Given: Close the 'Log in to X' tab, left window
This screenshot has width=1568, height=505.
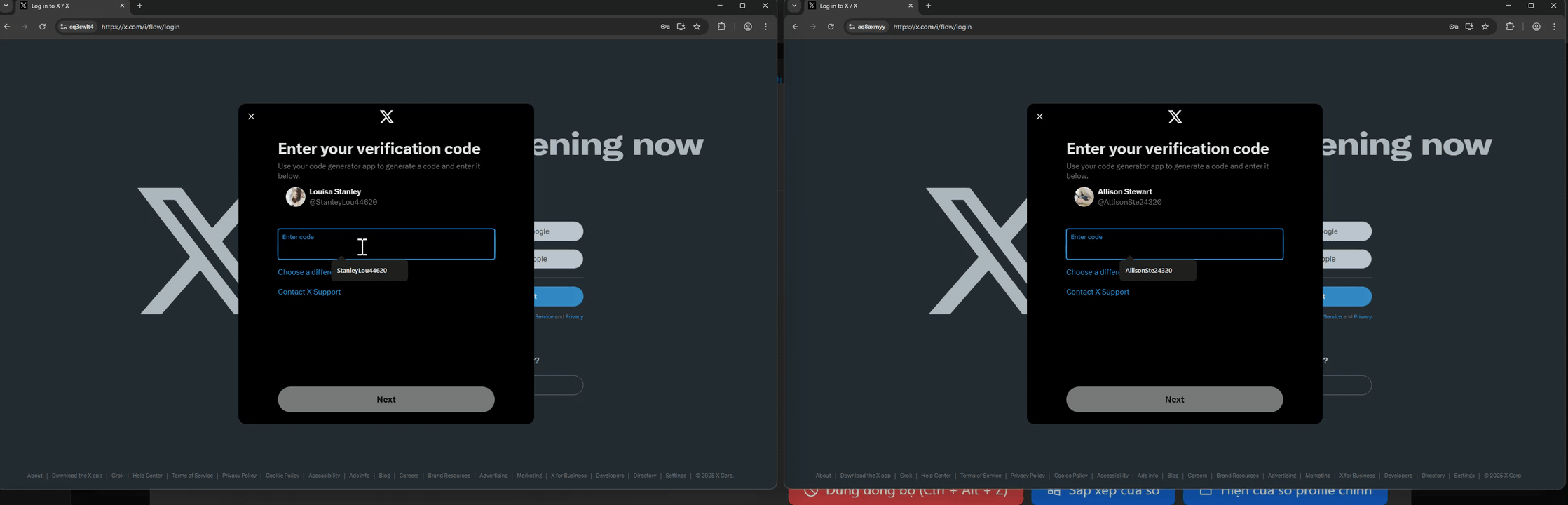Looking at the screenshot, I should (122, 6).
